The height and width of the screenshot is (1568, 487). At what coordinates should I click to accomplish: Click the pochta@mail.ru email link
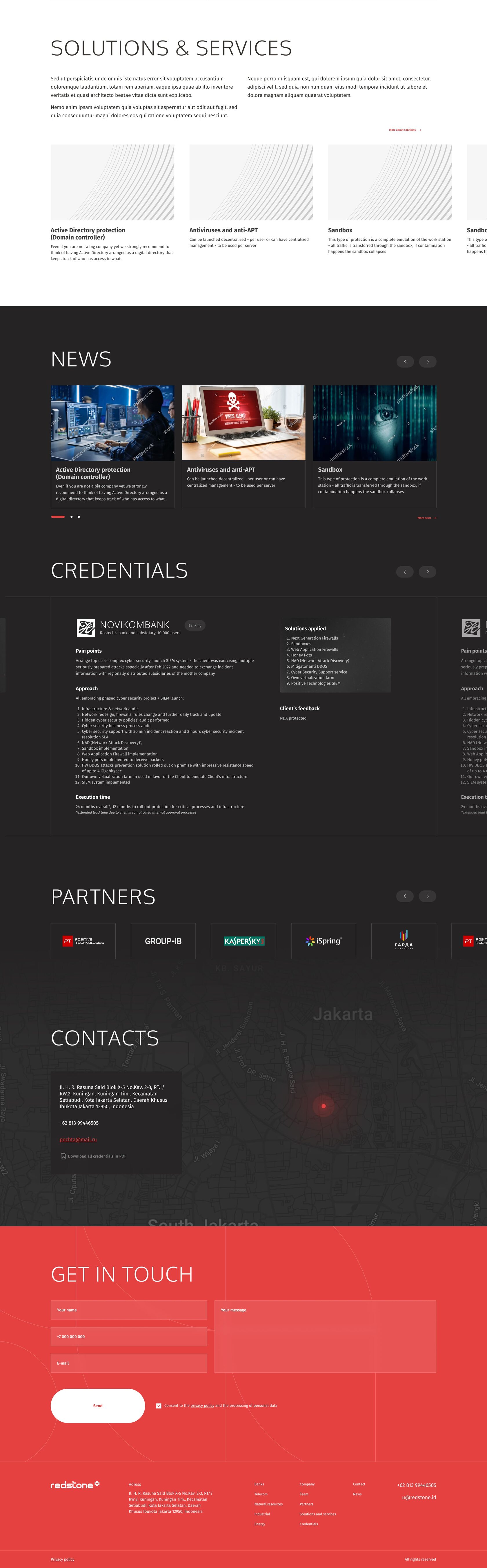[78, 1140]
